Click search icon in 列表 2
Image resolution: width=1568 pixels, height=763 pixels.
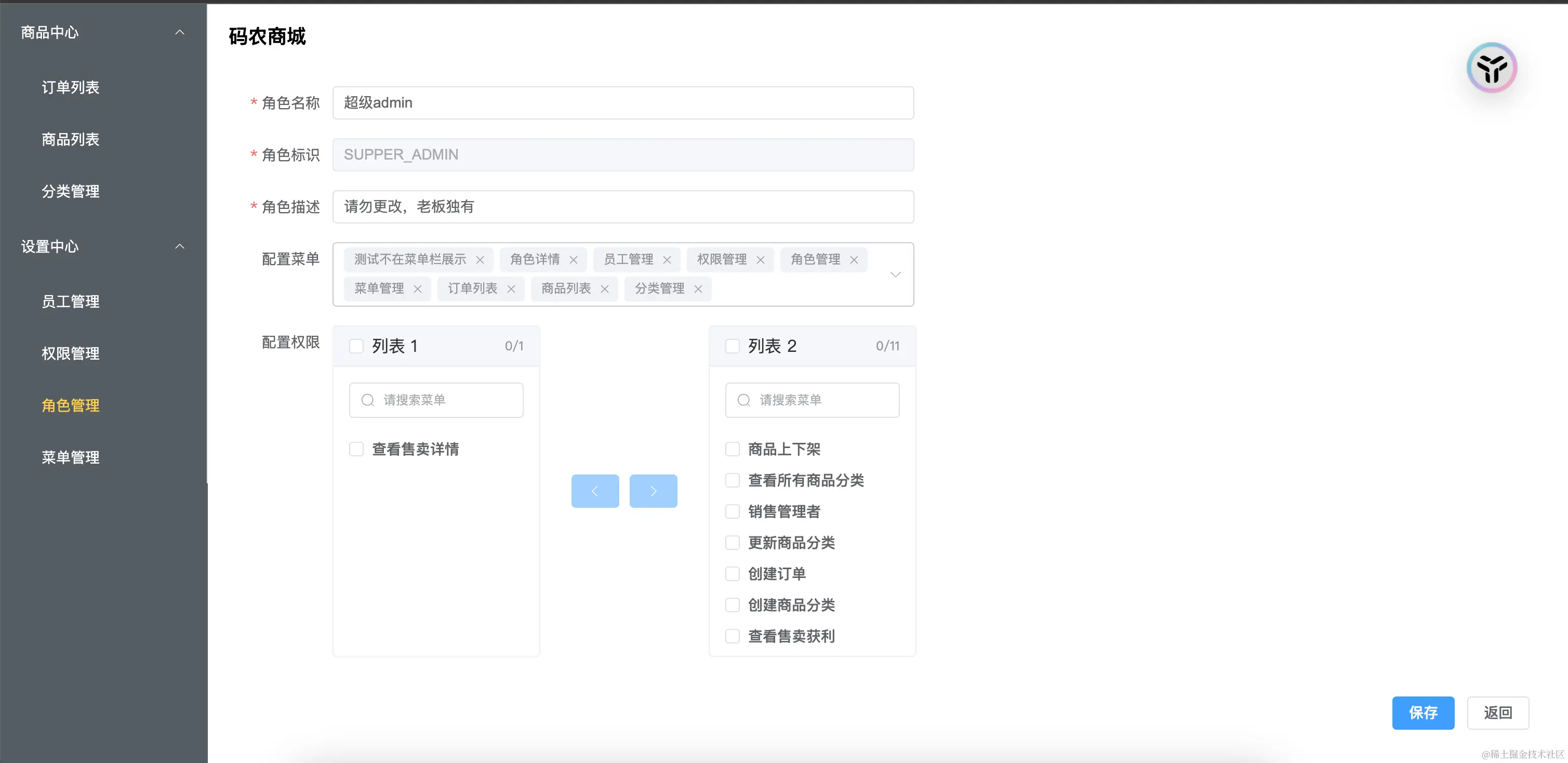pos(743,400)
